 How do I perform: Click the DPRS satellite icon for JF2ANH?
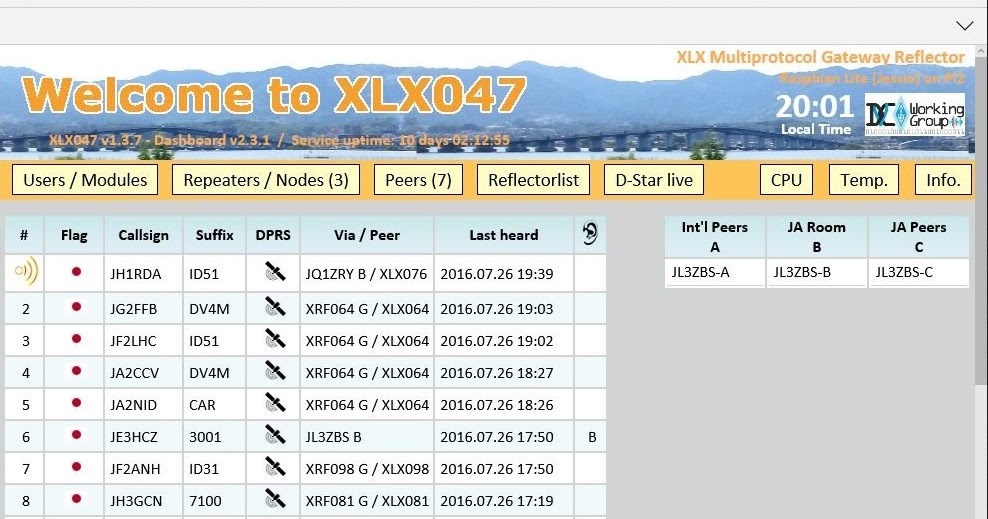click(274, 467)
